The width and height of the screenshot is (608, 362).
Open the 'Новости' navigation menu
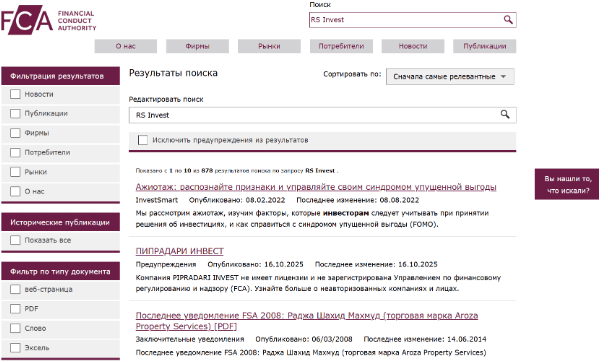(413, 46)
